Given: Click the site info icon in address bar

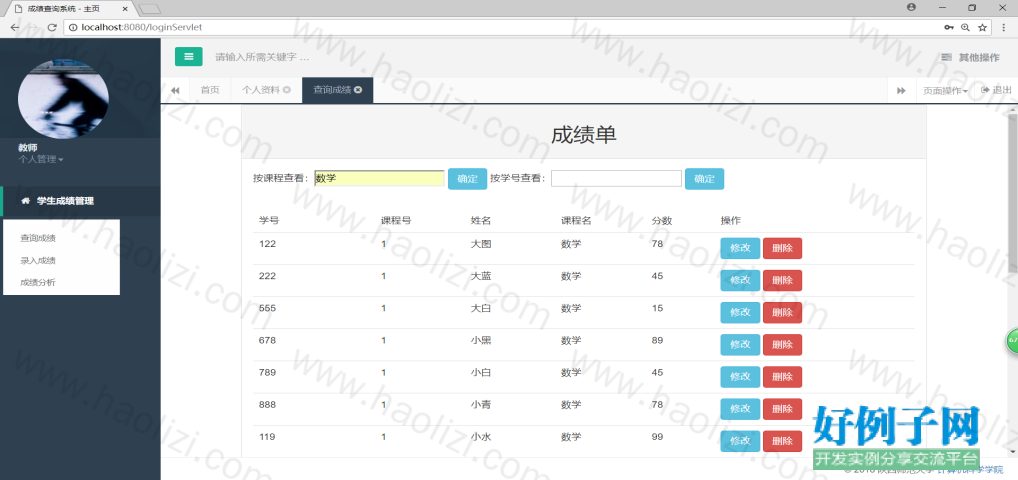Looking at the screenshot, I should coord(72,27).
